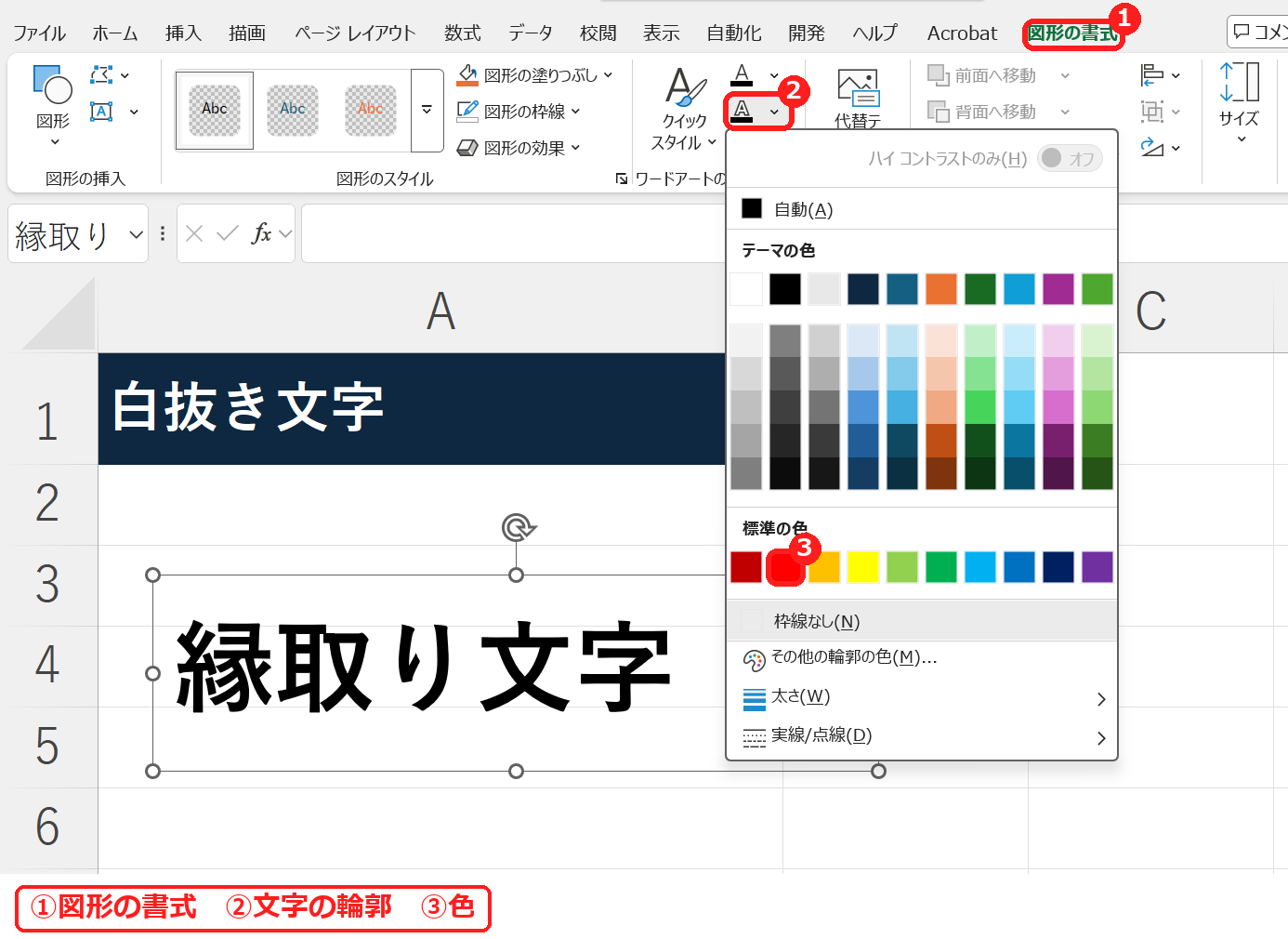Open the align objects menu
This screenshot has height=939, width=1288.
(x=1160, y=74)
